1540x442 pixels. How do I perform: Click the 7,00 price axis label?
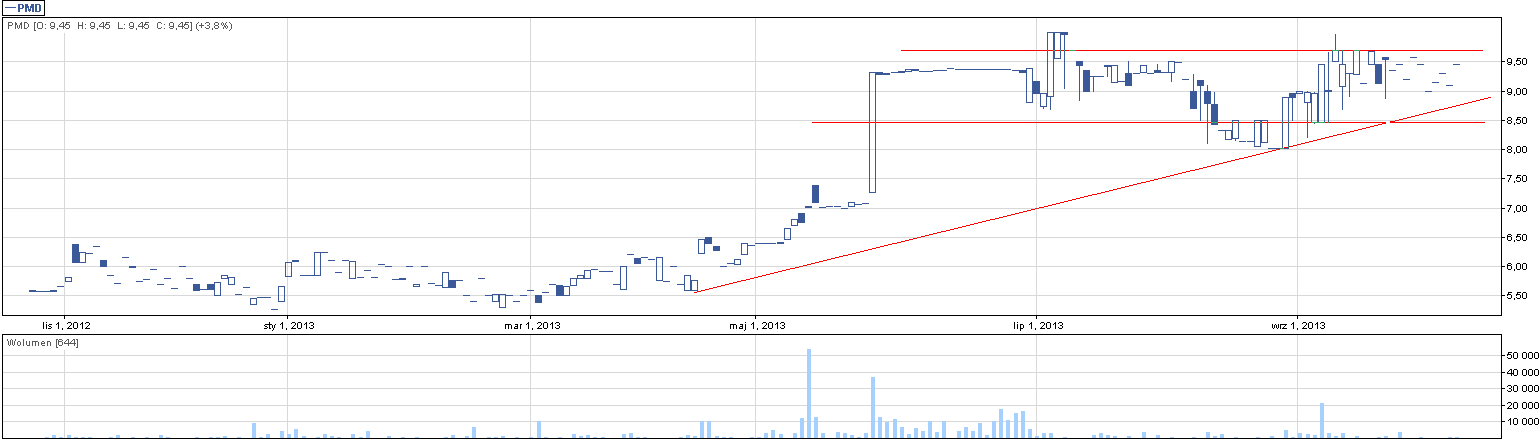tap(1517, 209)
